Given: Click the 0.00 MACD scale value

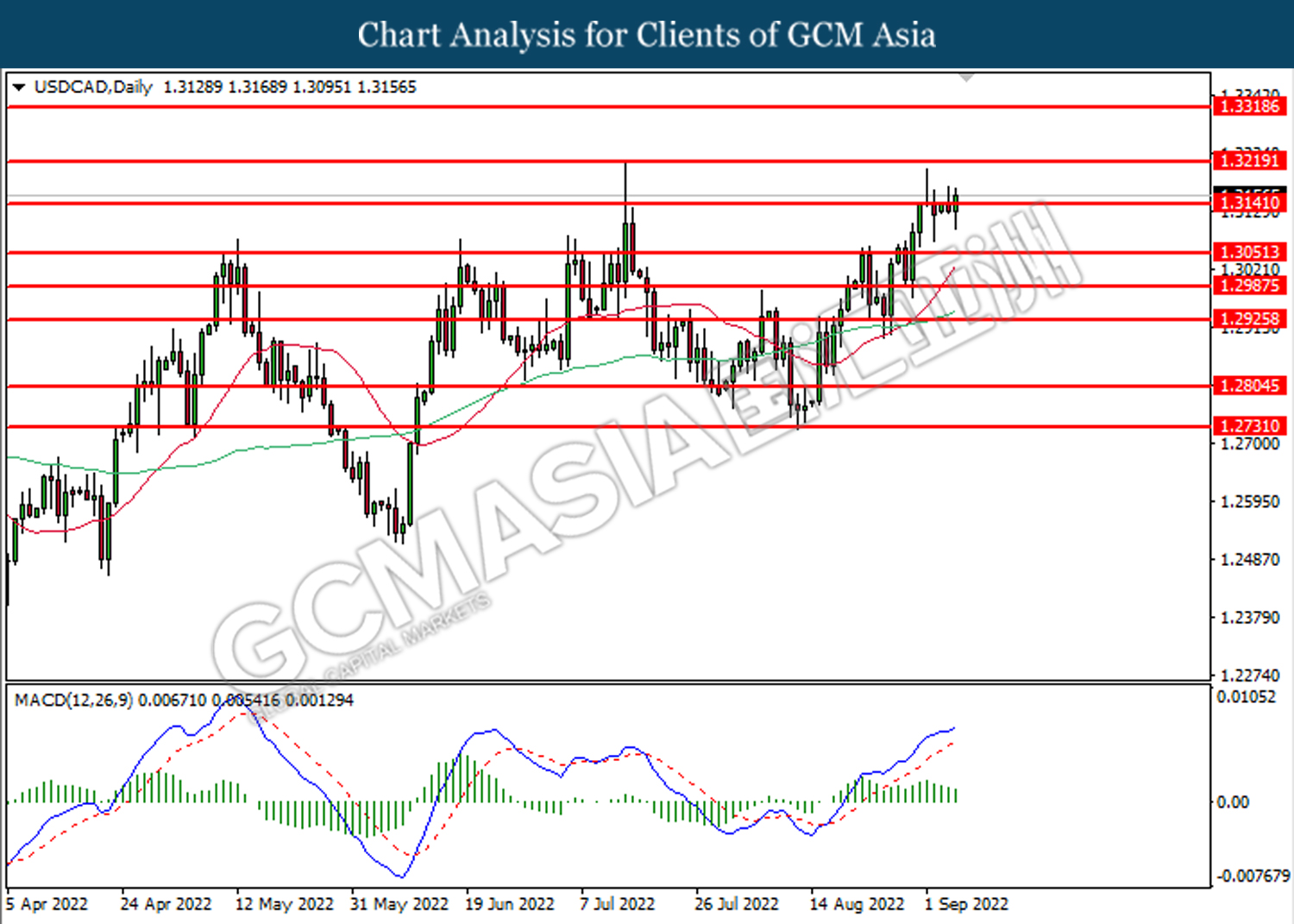Looking at the screenshot, I should pos(1233,802).
